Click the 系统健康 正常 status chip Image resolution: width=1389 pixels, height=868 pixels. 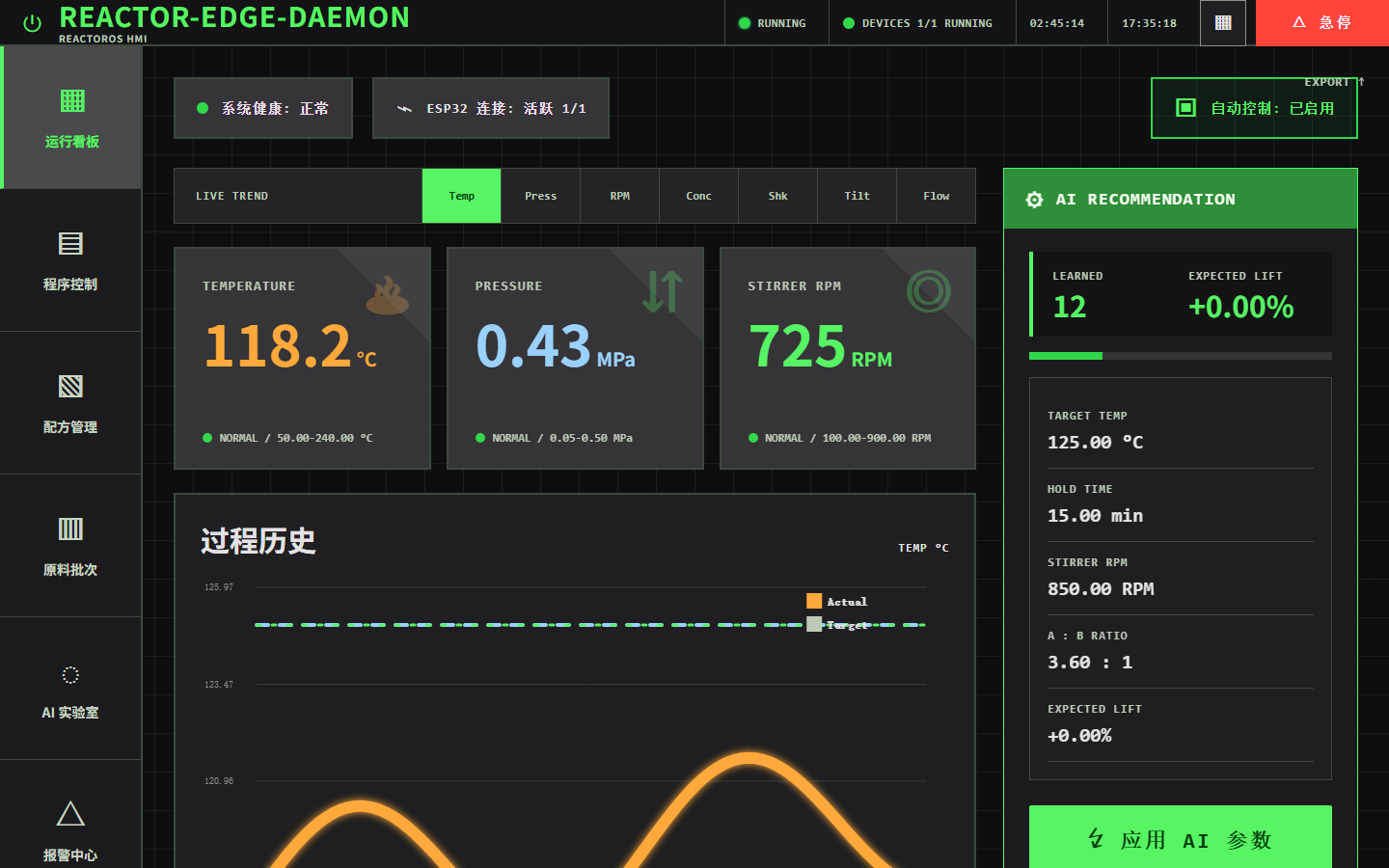click(263, 108)
